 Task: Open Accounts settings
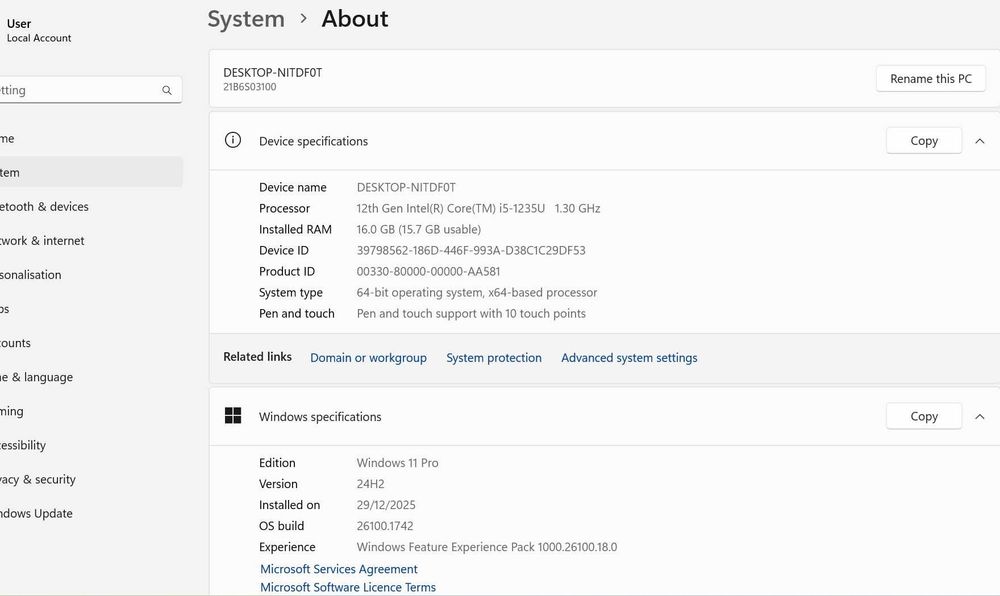pyautogui.click(x=89, y=343)
